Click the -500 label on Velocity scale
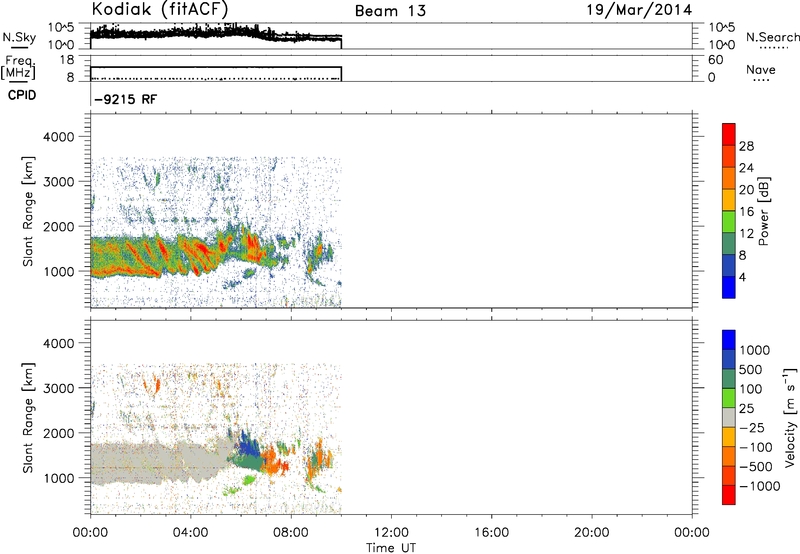 click(755, 466)
